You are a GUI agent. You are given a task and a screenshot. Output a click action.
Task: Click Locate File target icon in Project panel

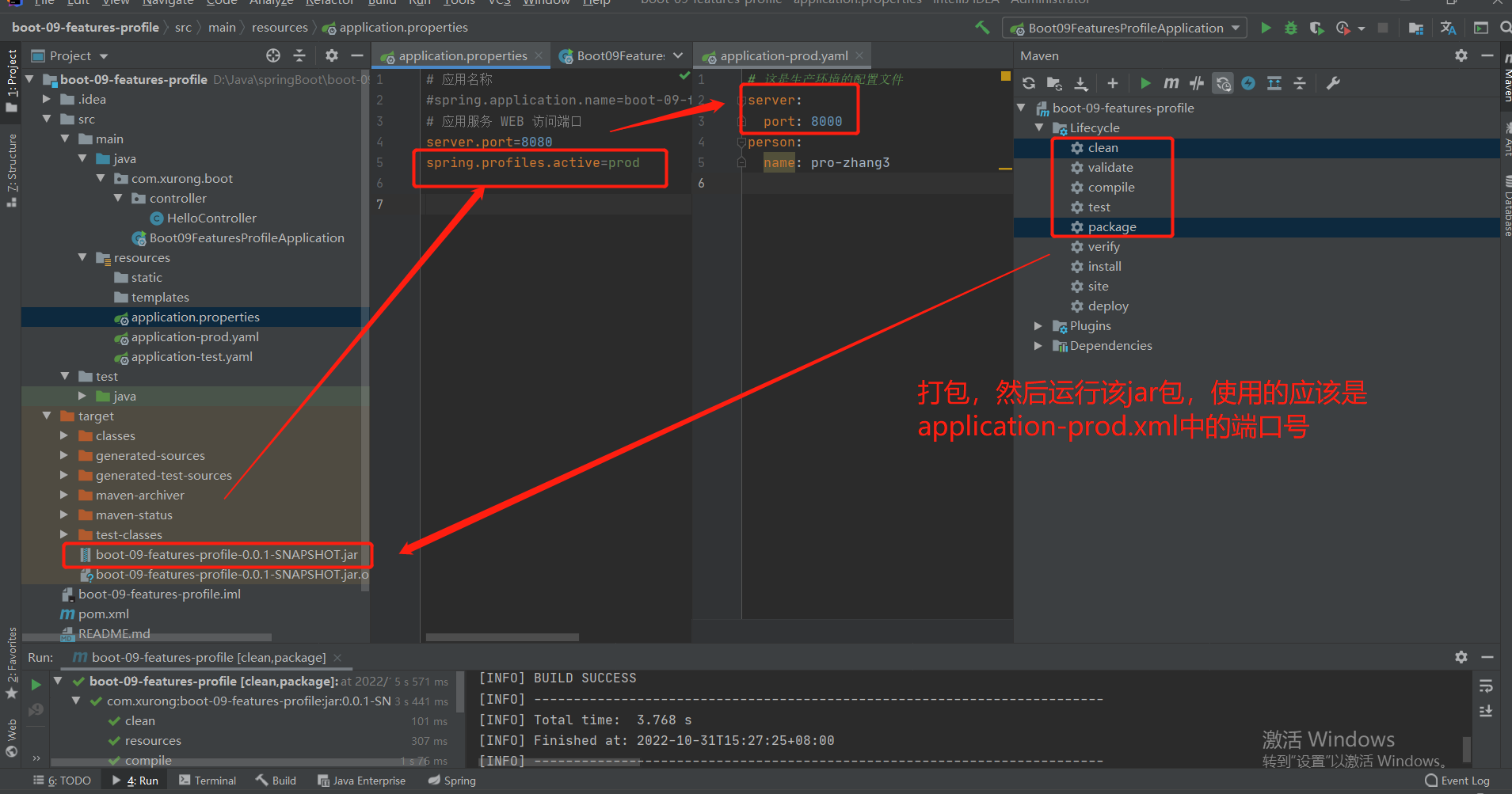point(273,55)
